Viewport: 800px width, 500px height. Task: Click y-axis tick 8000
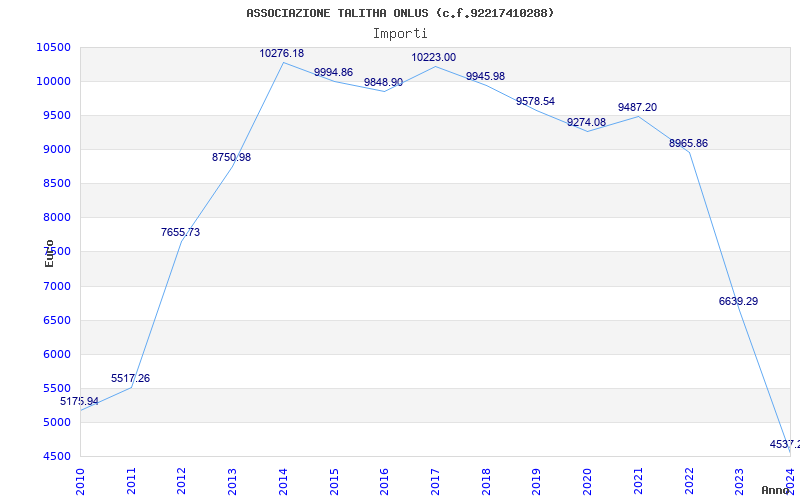[56, 218]
